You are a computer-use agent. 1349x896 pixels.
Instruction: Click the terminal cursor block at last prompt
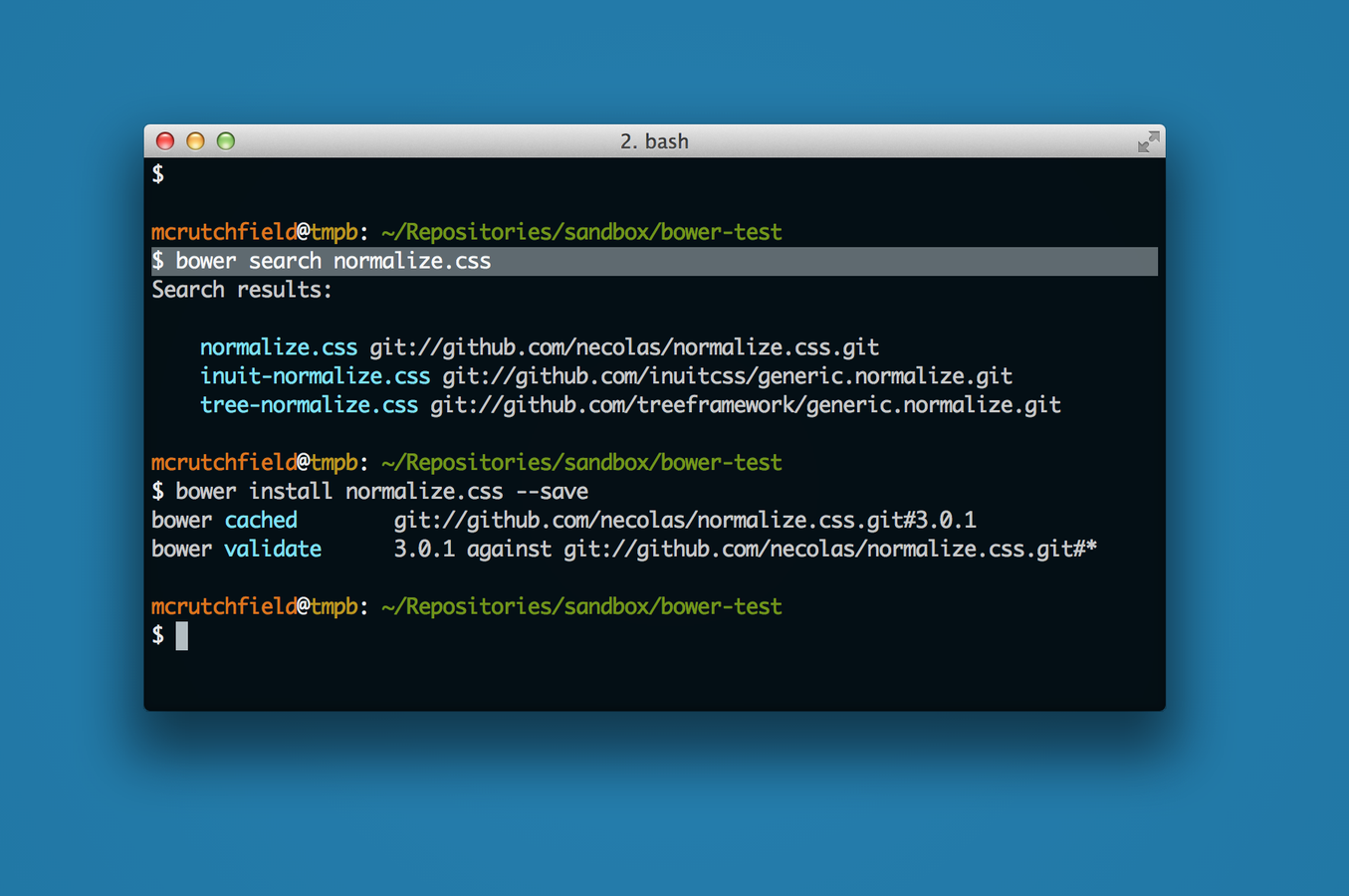(182, 636)
